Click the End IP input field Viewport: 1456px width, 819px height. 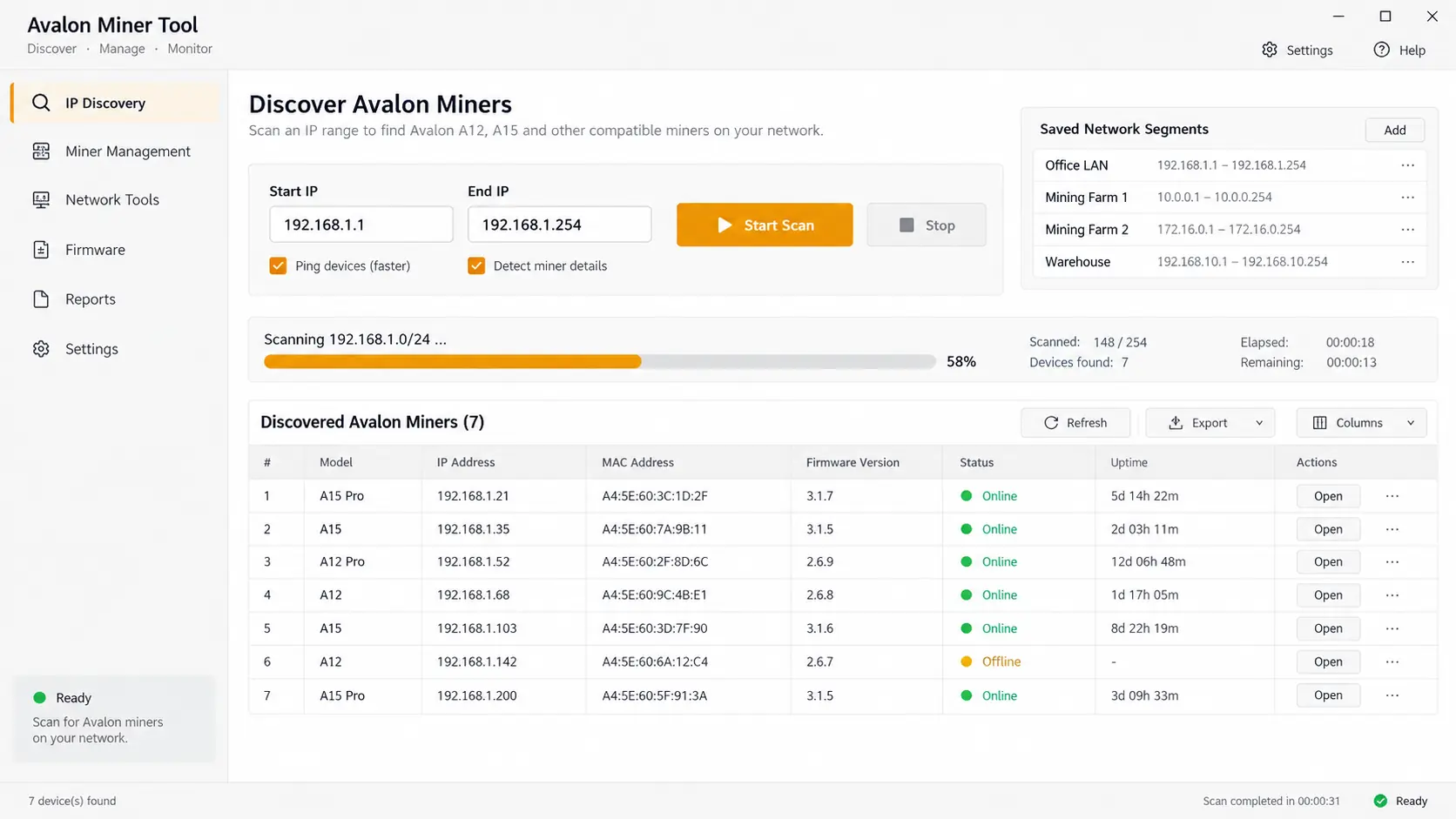(x=559, y=225)
